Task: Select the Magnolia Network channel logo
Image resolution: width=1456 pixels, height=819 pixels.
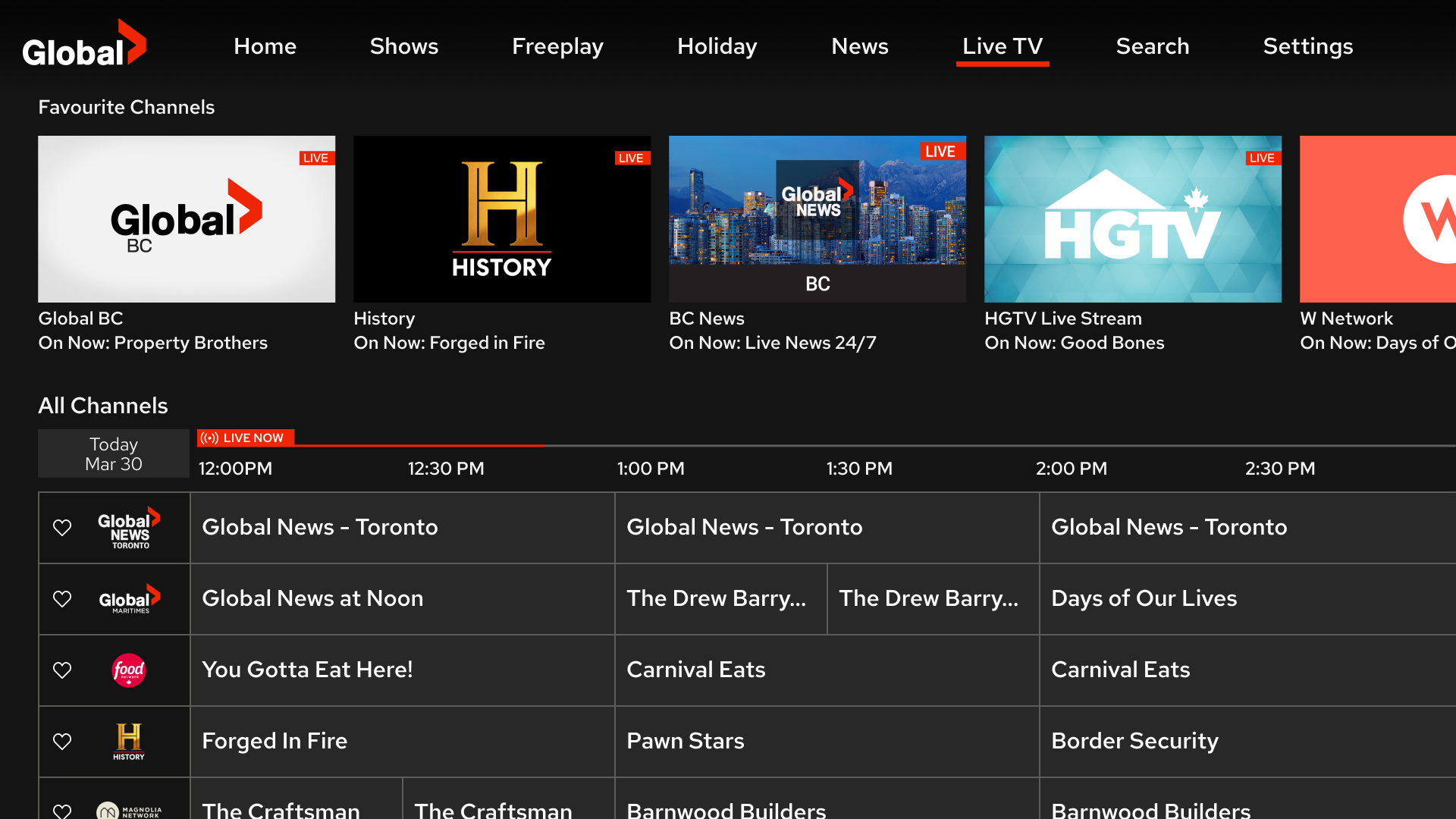Action: coord(128,811)
